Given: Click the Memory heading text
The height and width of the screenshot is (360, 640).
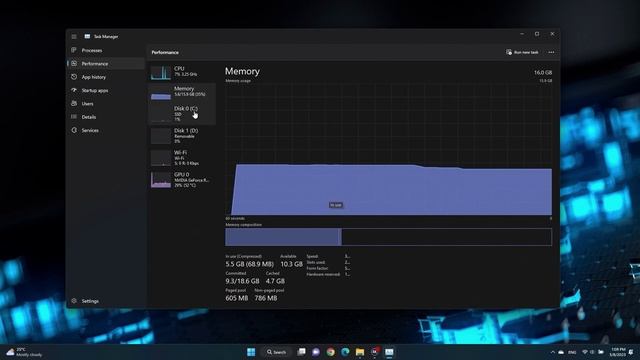Looking at the screenshot, I should click(x=242, y=71).
